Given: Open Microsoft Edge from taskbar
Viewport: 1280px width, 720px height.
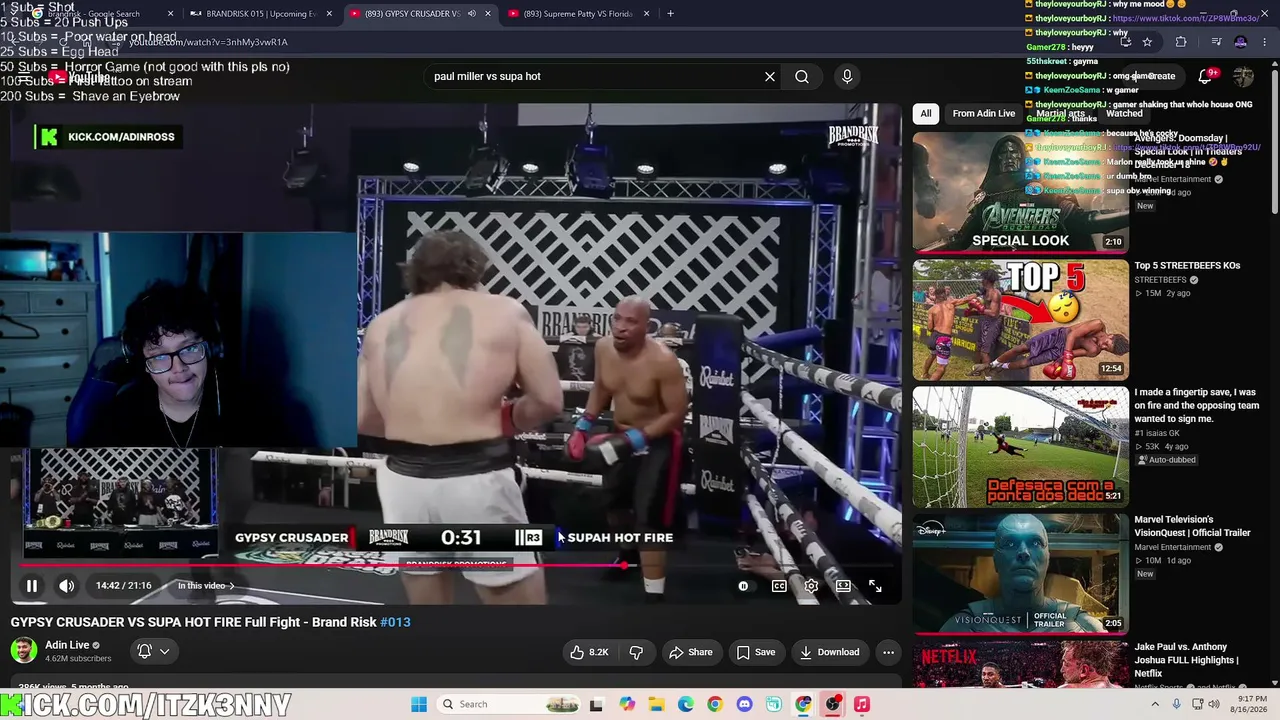Looking at the screenshot, I should point(686,704).
